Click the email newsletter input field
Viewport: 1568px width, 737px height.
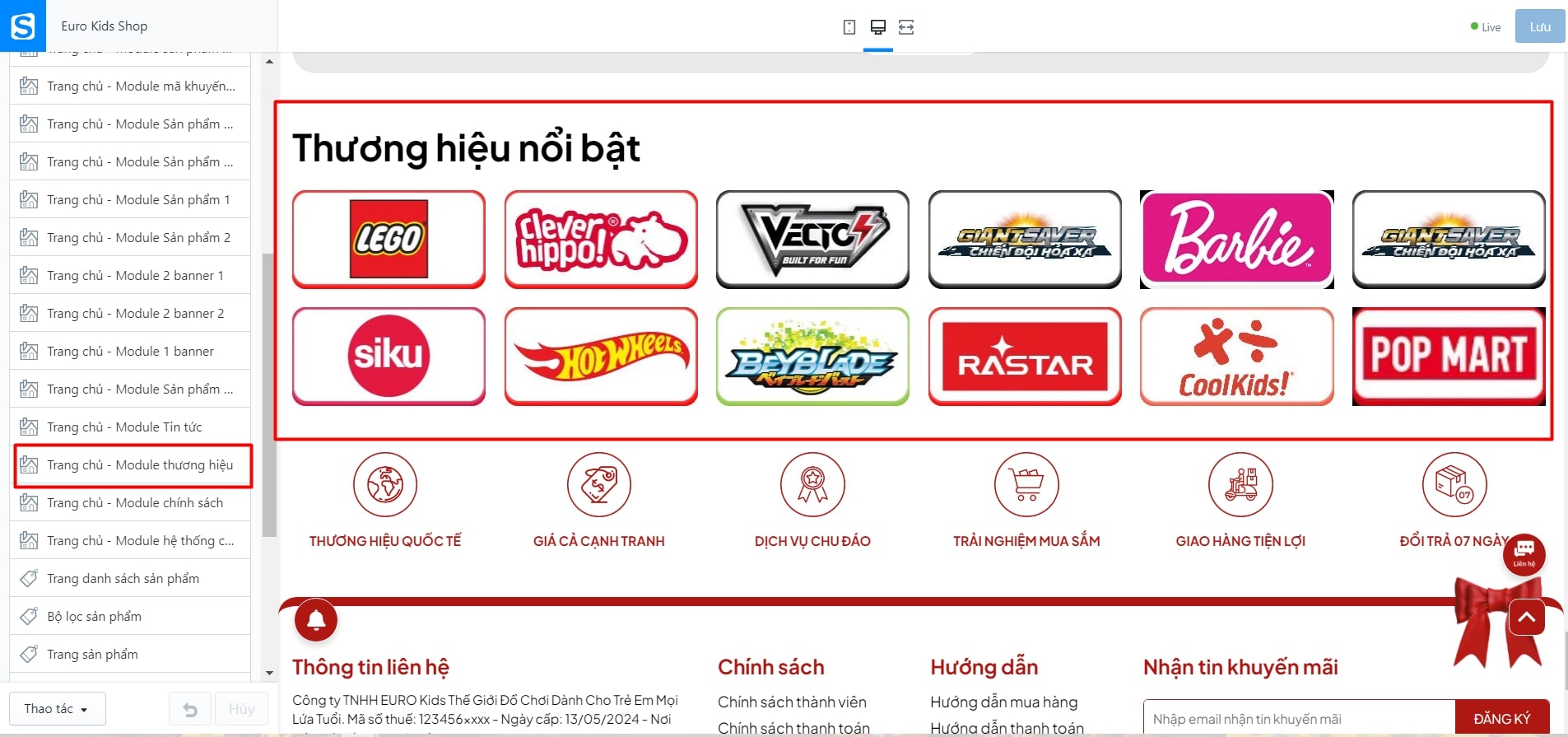tap(1299, 719)
